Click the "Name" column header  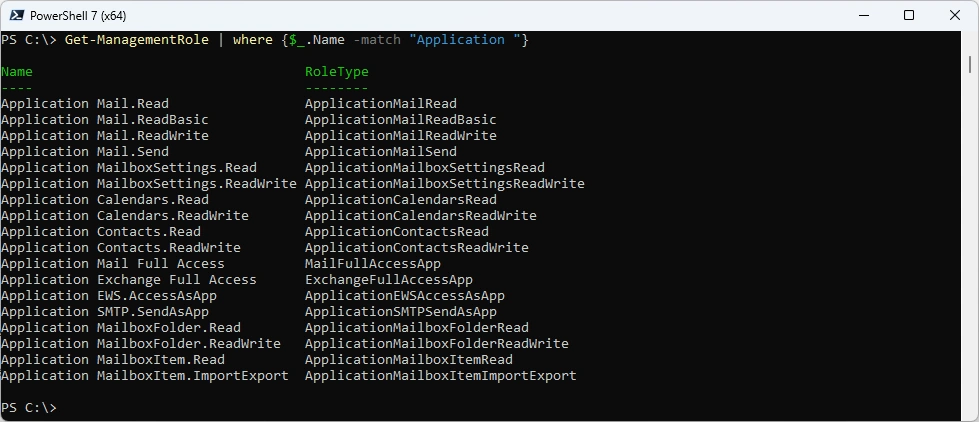click(17, 72)
